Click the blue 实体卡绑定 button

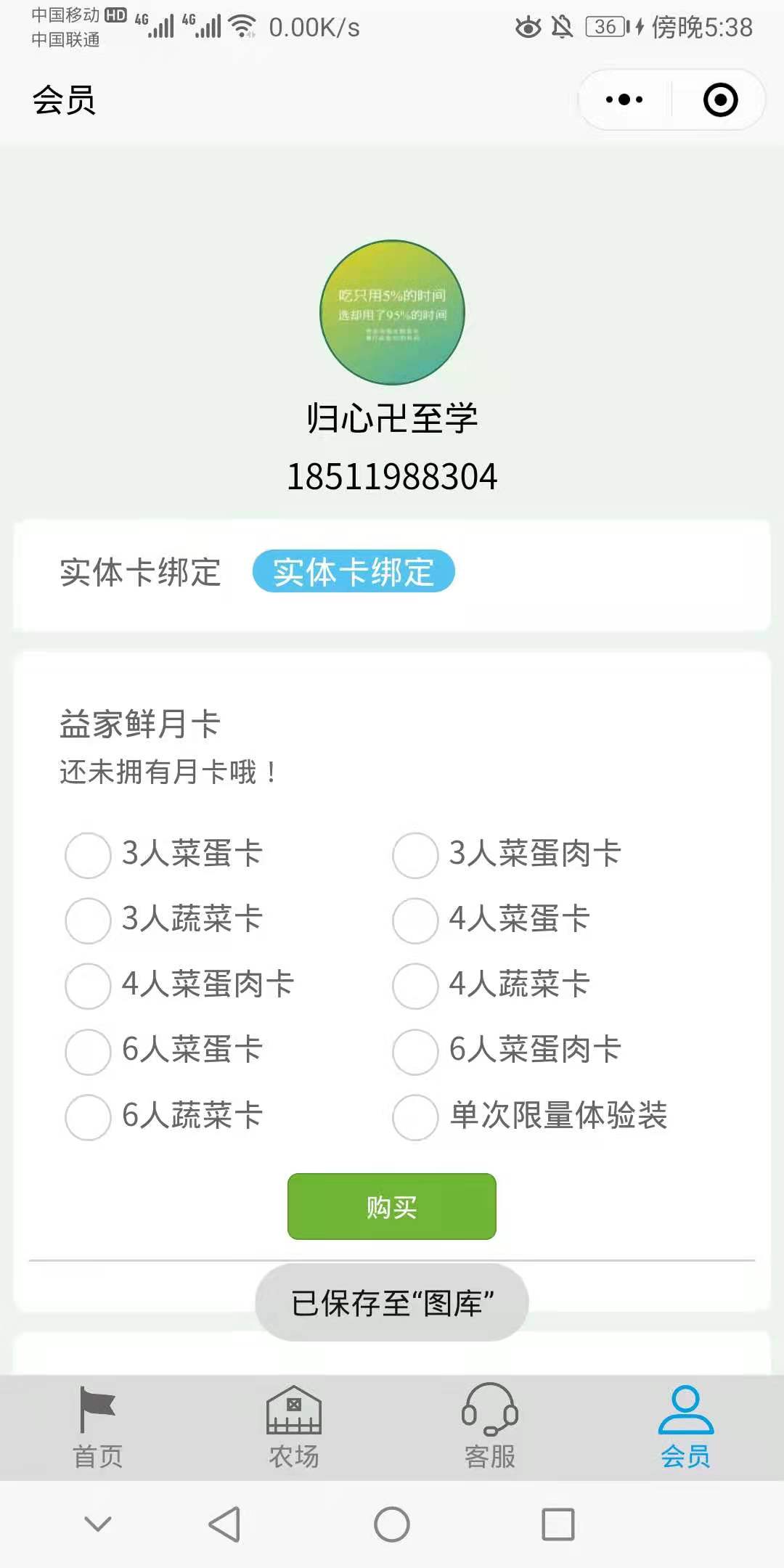(x=354, y=571)
